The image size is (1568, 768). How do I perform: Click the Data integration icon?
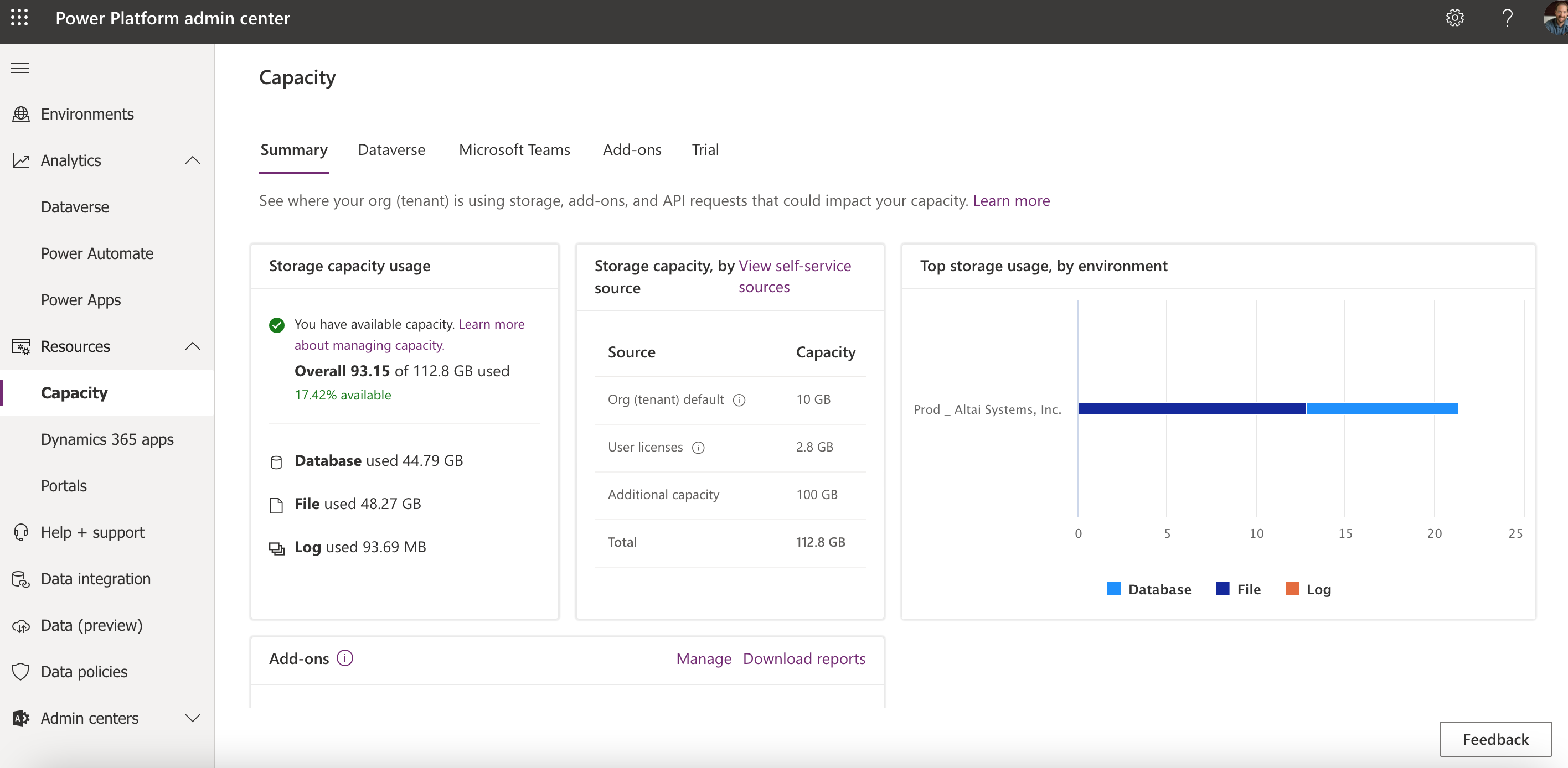[x=21, y=579]
